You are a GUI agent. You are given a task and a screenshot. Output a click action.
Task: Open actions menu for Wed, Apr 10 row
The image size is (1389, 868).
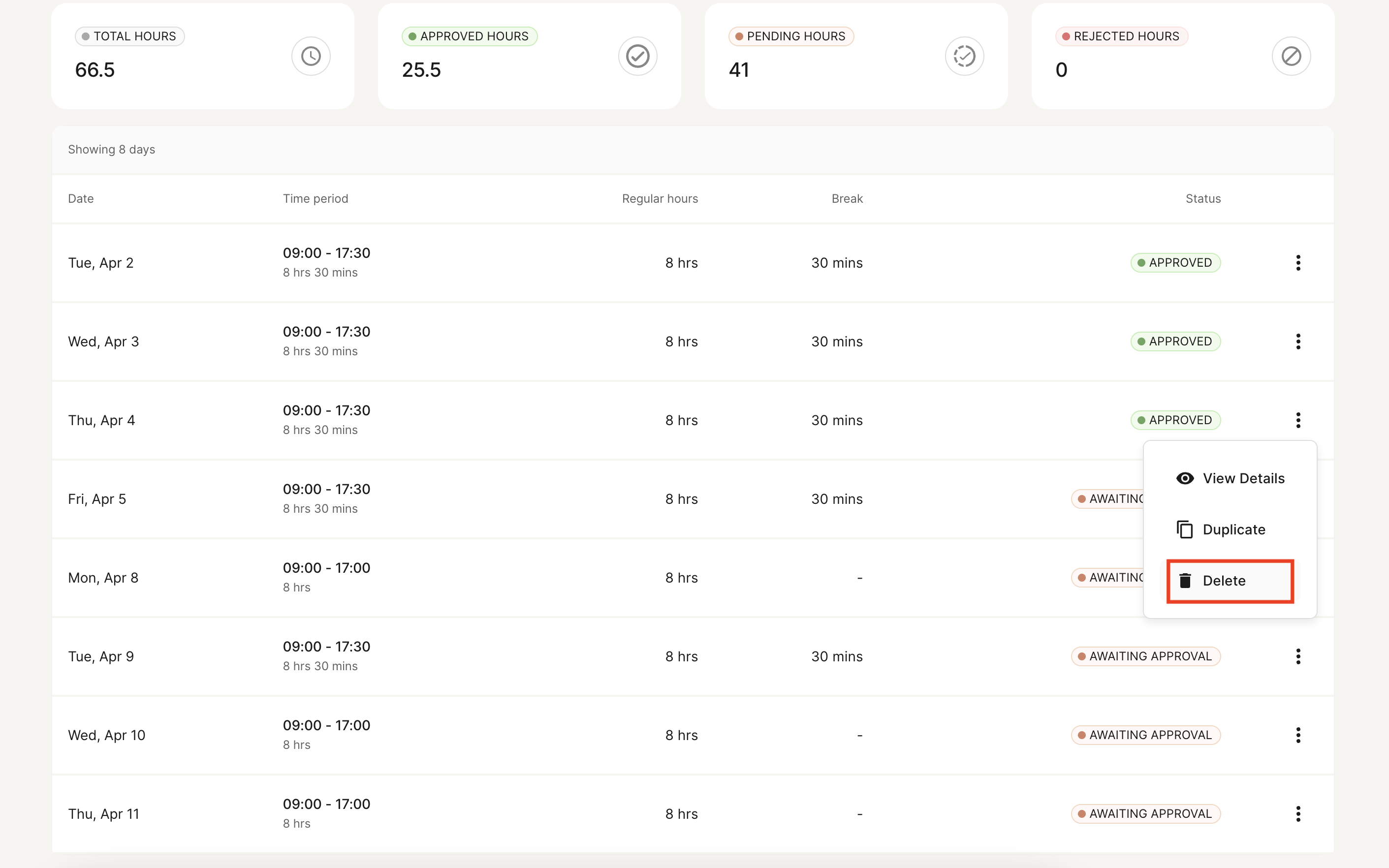click(x=1298, y=735)
